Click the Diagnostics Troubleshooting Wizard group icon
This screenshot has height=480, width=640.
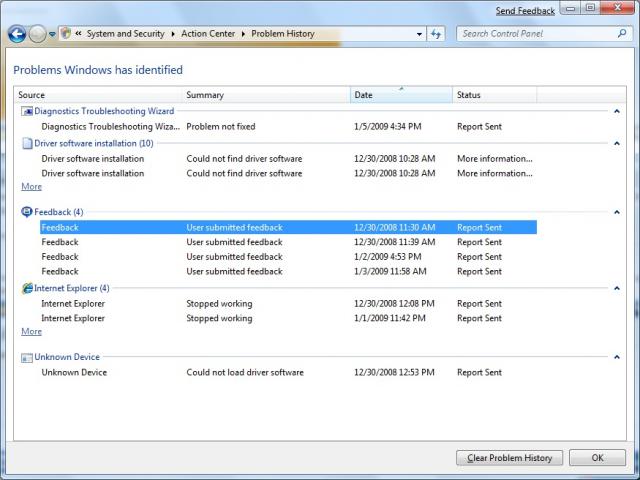pyautogui.click(x=27, y=111)
